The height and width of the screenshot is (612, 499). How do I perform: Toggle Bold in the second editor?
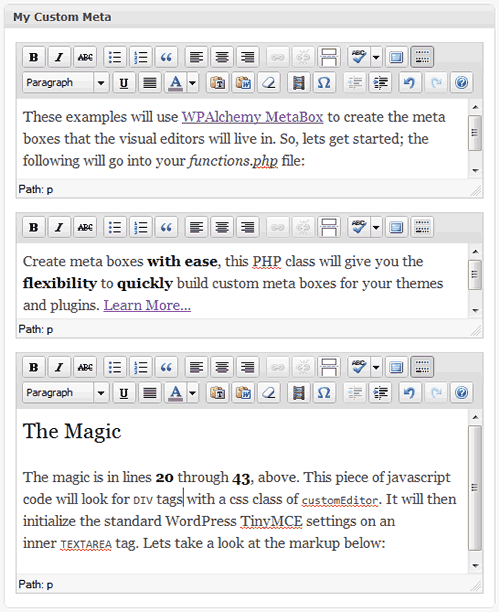click(34, 227)
